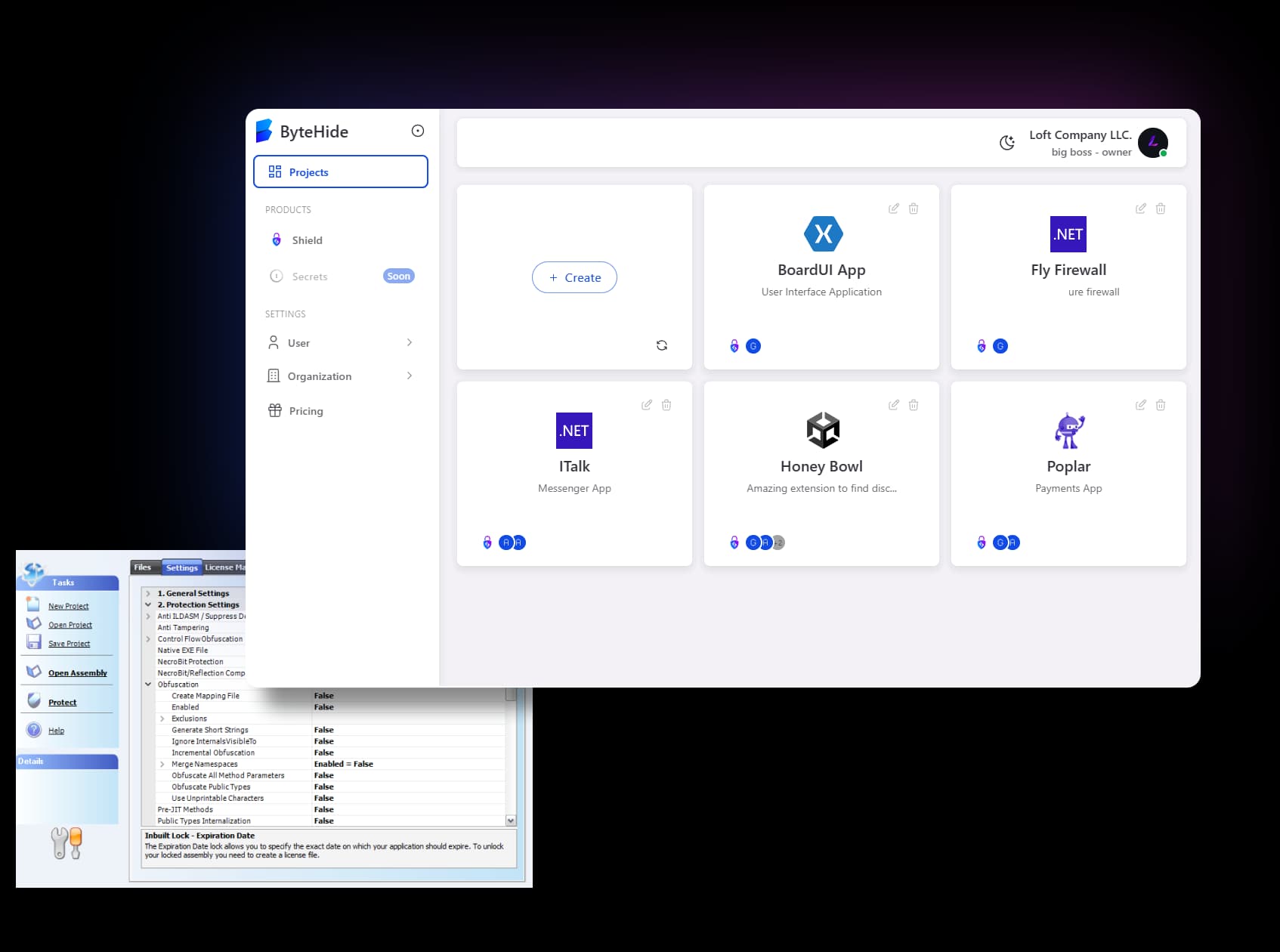Image resolution: width=1280 pixels, height=952 pixels.
Task: Expand Anti ILDASM row
Action: (148, 617)
